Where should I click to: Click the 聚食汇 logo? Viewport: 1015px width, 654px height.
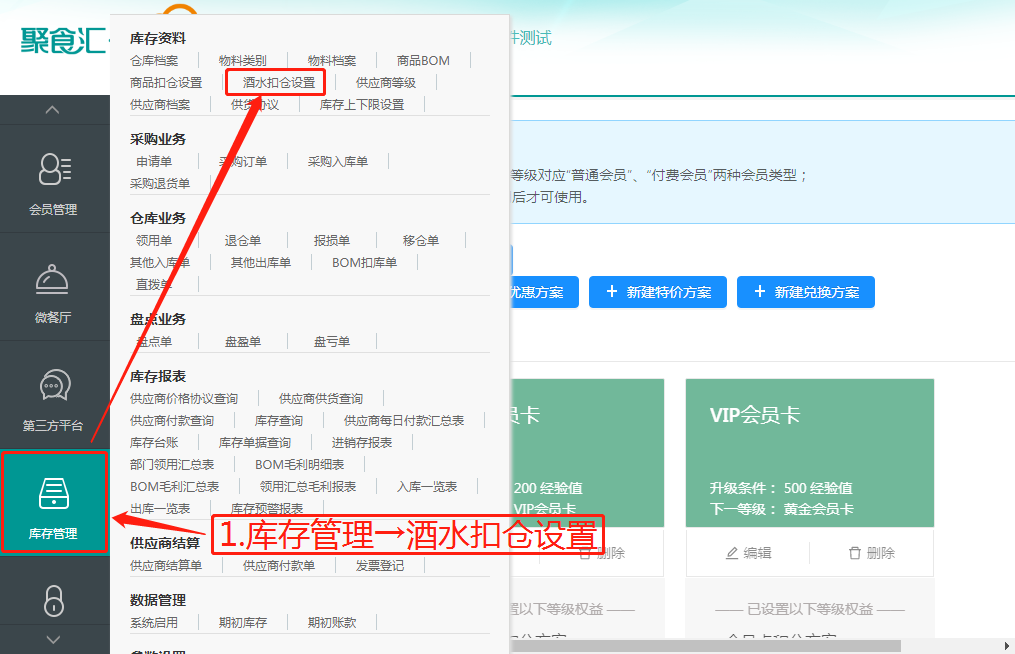(63, 41)
